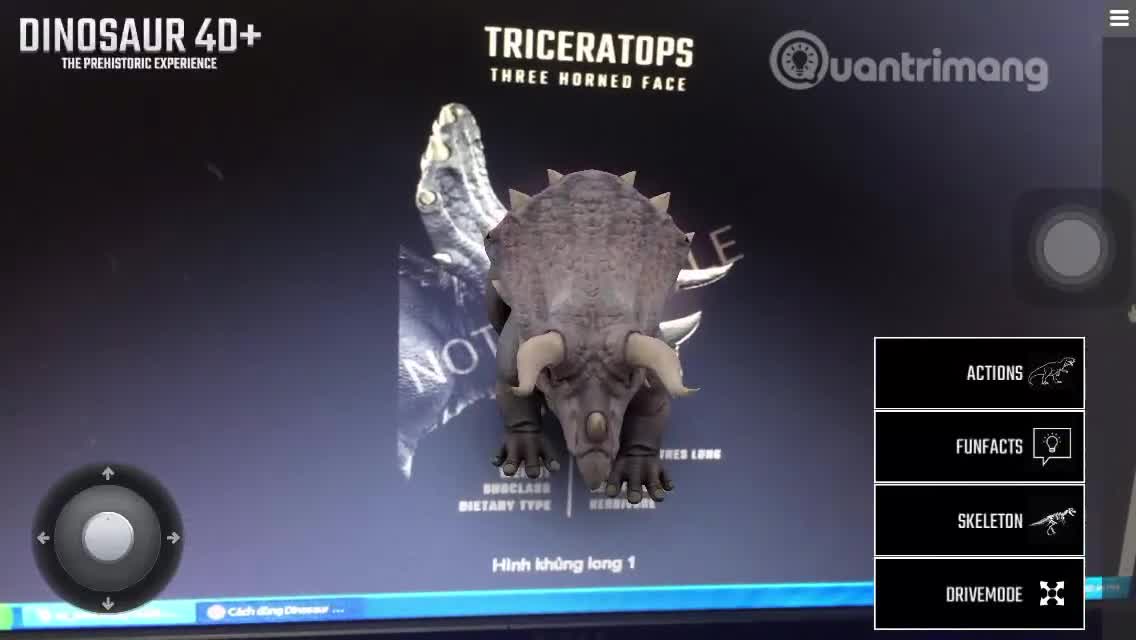Click the DRIVEMODE expand arrows icon
The image size is (1136, 640).
(1052, 594)
